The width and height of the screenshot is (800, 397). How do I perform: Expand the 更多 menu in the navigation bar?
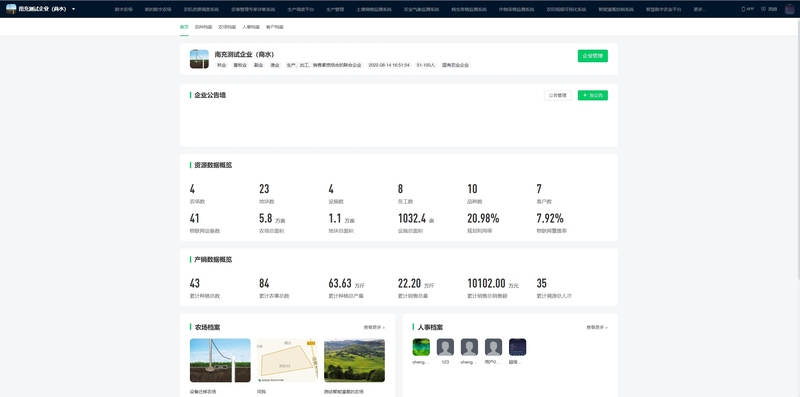(x=700, y=9)
